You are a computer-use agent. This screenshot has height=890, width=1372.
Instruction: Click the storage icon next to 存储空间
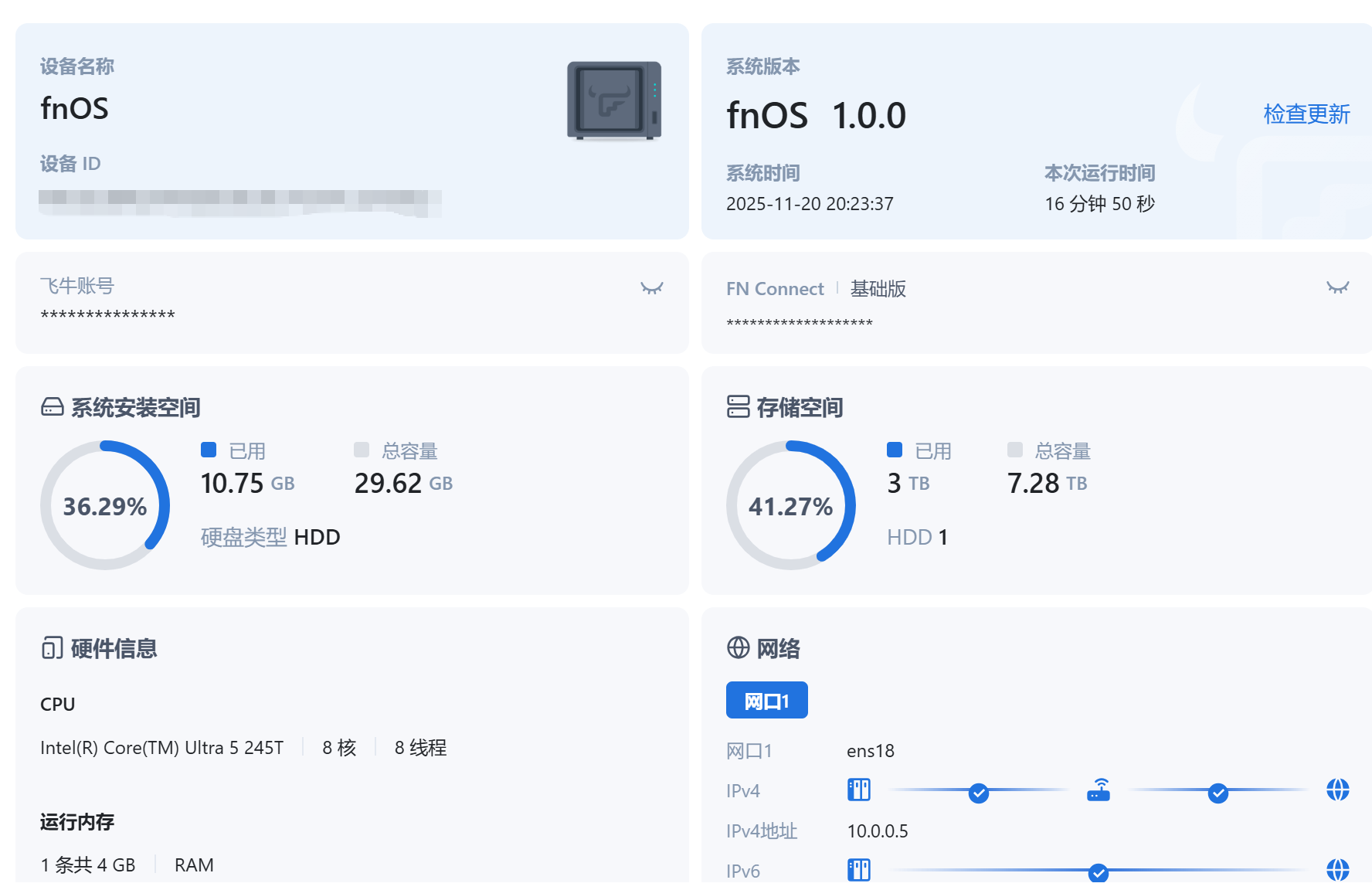739,406
